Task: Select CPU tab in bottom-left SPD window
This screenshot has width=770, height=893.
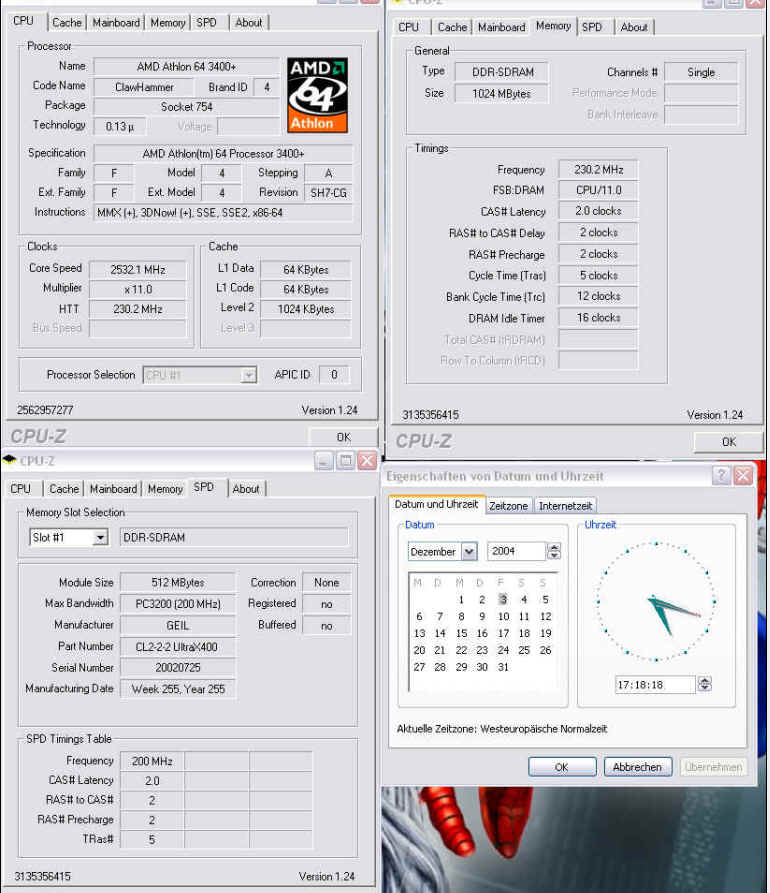Action: pos(21,489)
